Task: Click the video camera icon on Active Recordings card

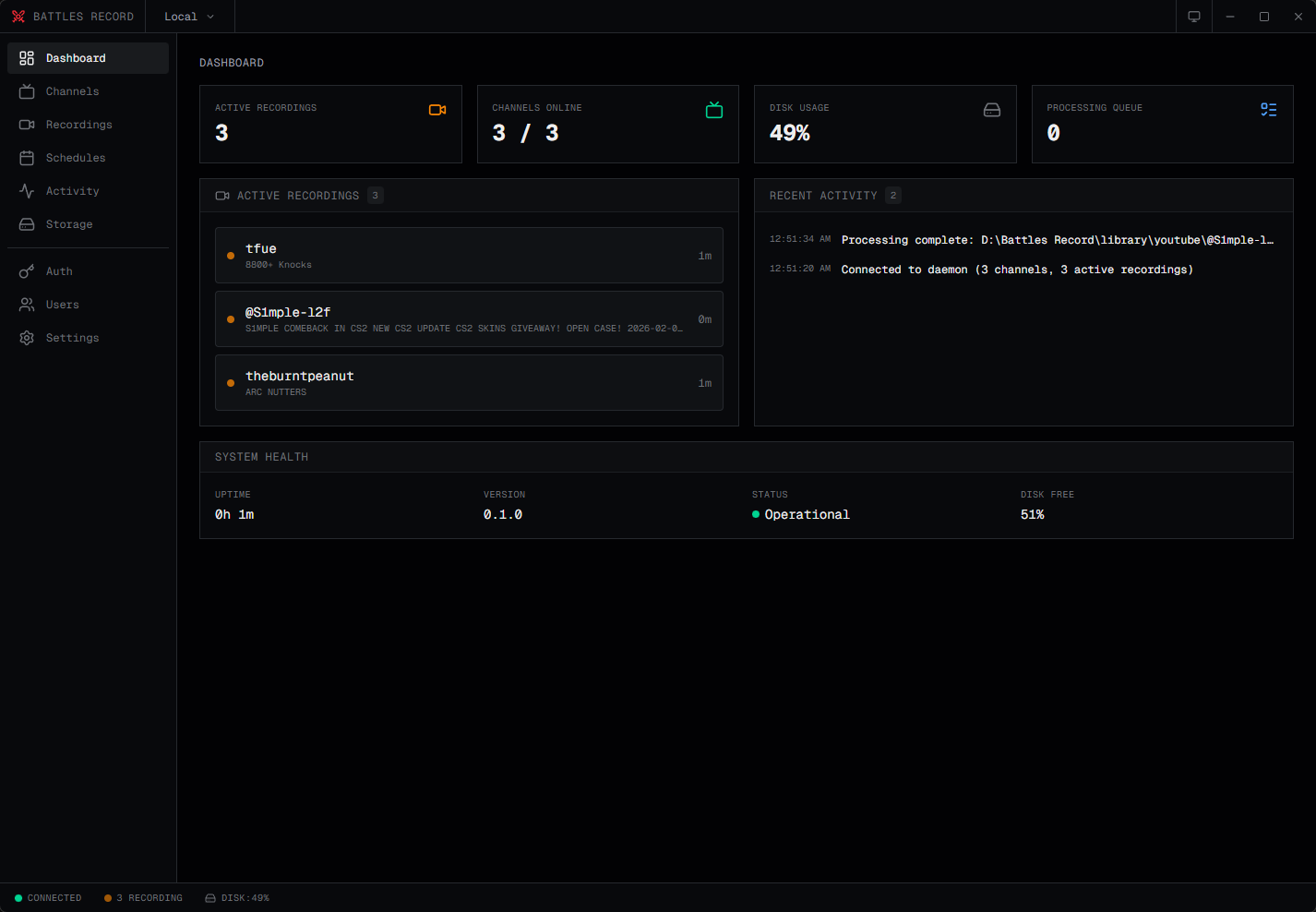Action: (437, 109)
